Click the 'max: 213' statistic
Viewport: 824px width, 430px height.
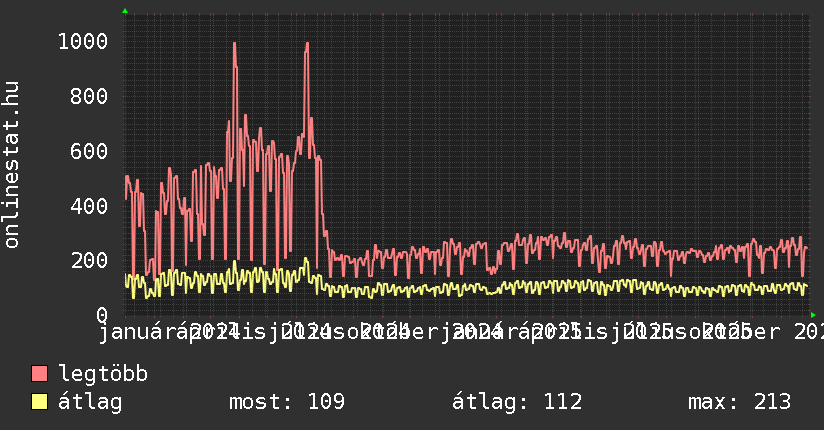(x=739, y=402)
